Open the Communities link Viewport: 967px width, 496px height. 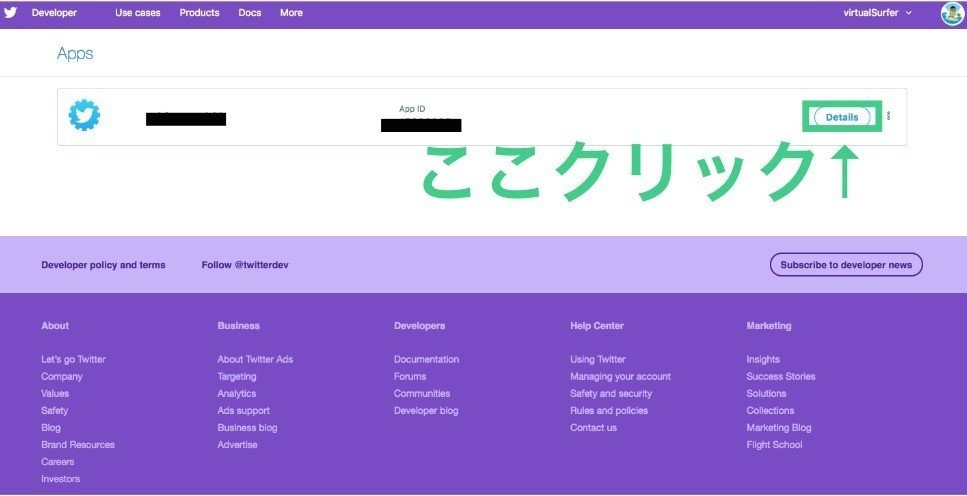click(422, 394)
